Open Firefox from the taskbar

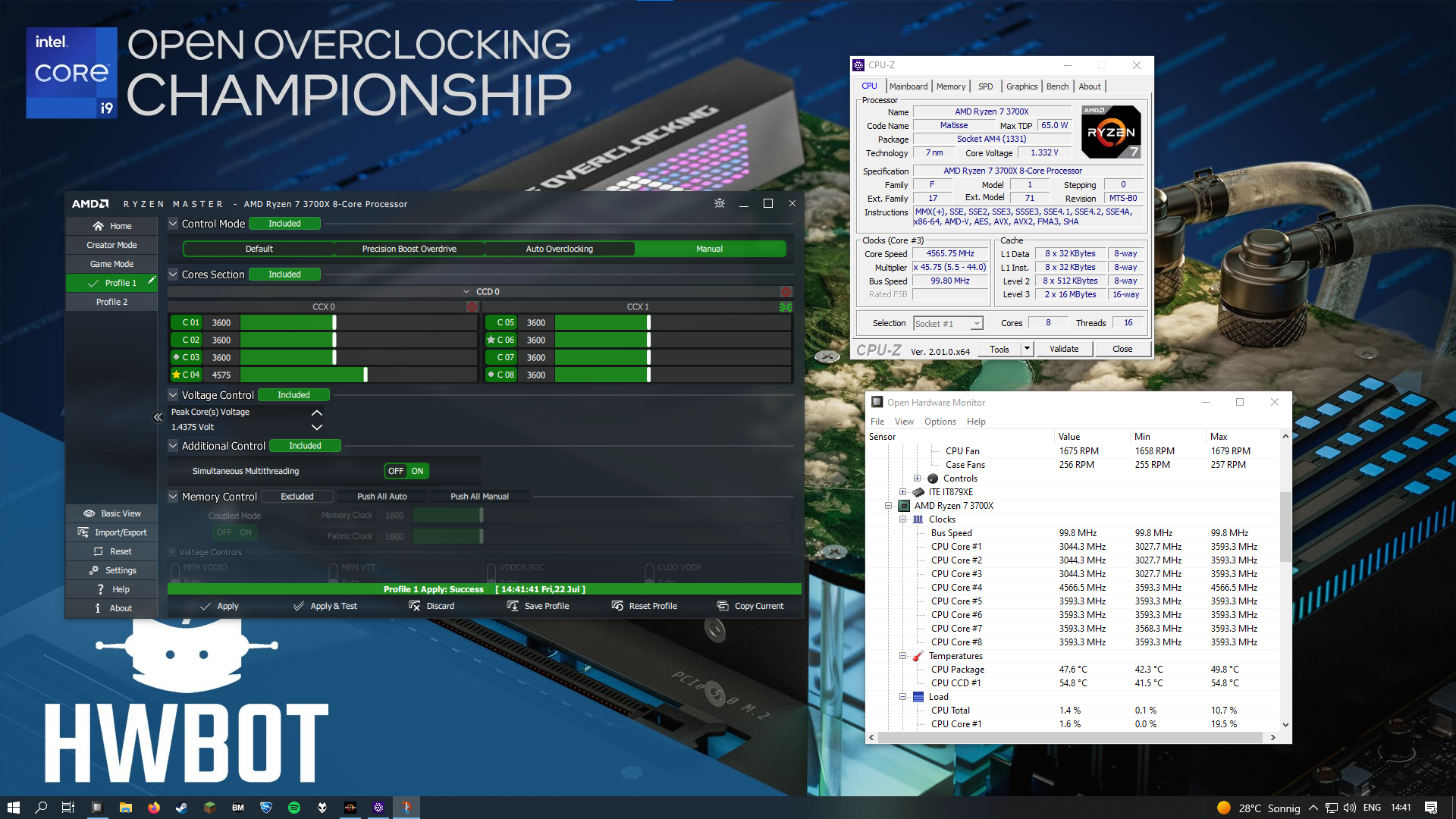point(154,808)
